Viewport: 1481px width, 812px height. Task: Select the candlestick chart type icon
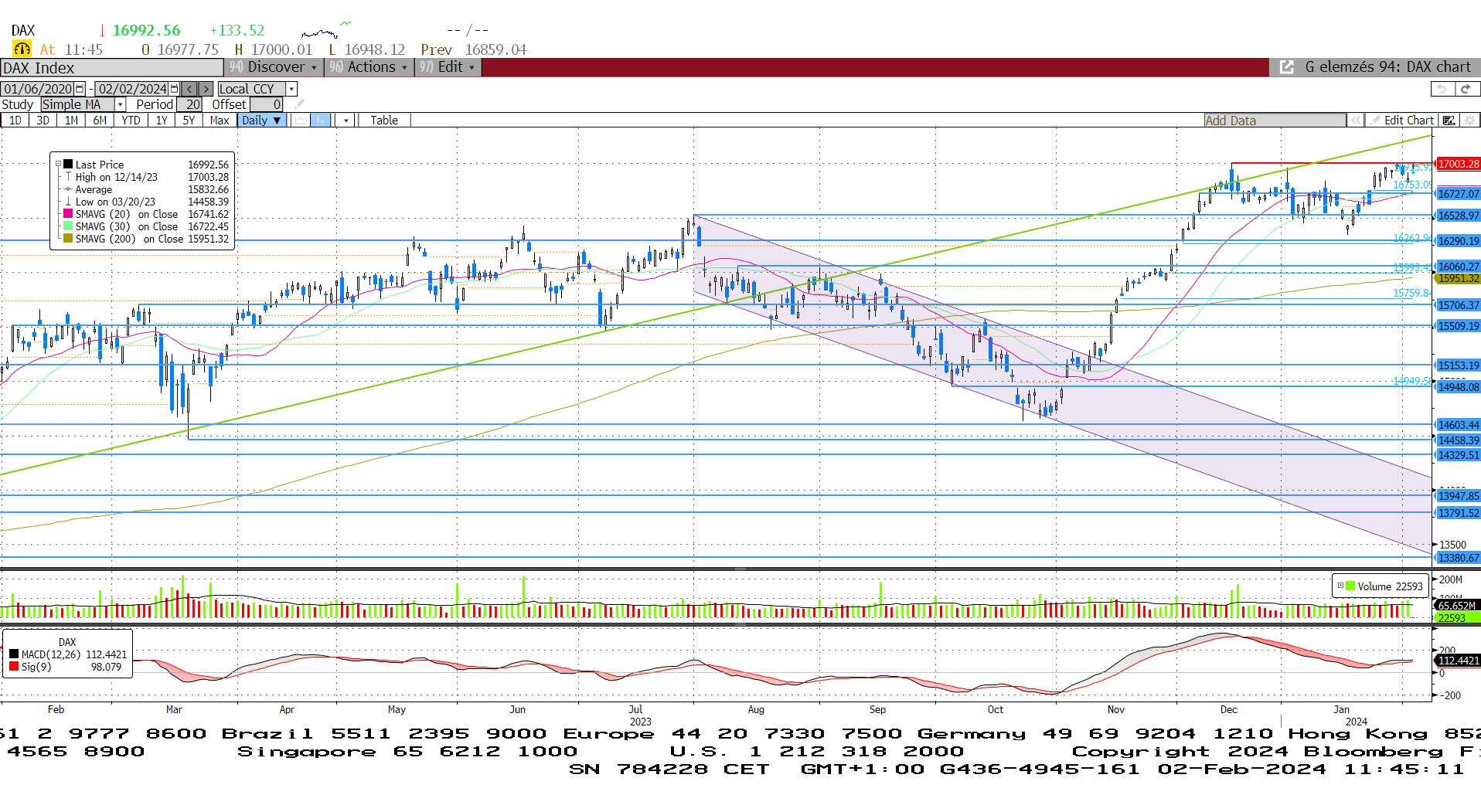point(320,120)
